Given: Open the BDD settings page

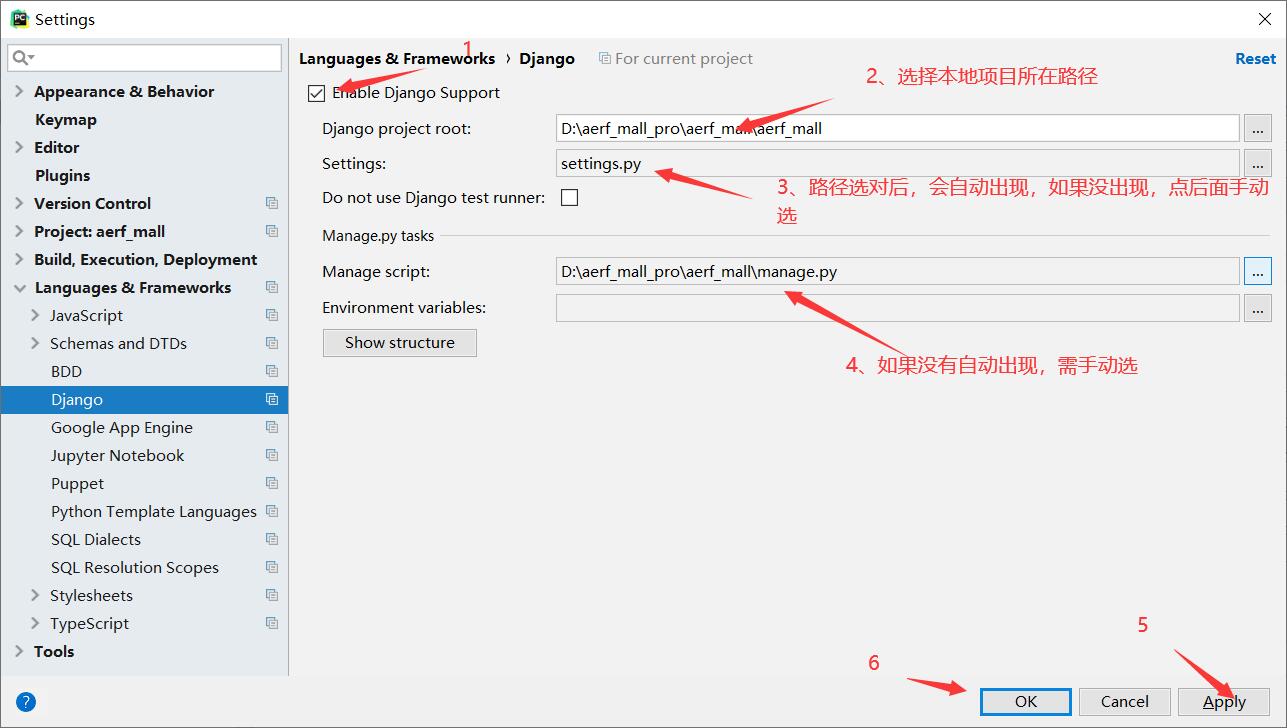Looking at the screenshot, I should point(66,371).
